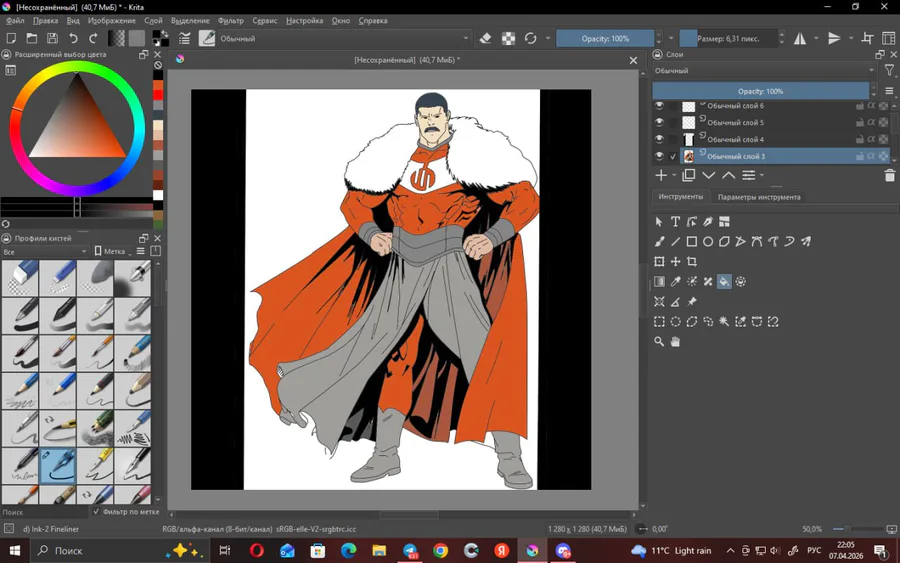900x563 pixels.
Task: Switch to 'Параметры инструмента' tab
Action: click(758, 197)
